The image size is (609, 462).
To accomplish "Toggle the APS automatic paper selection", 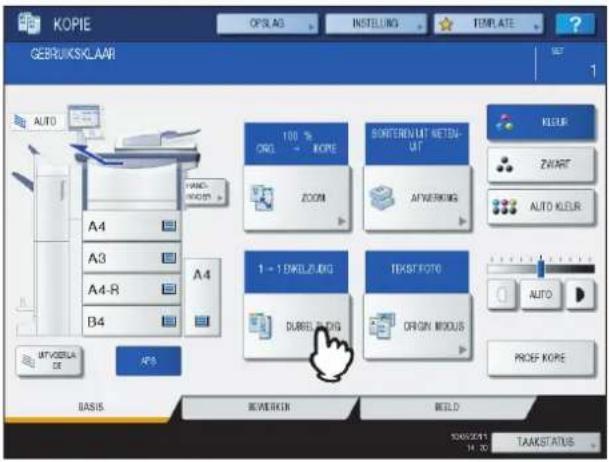I will pyautogui.click(x=148, y=361).
